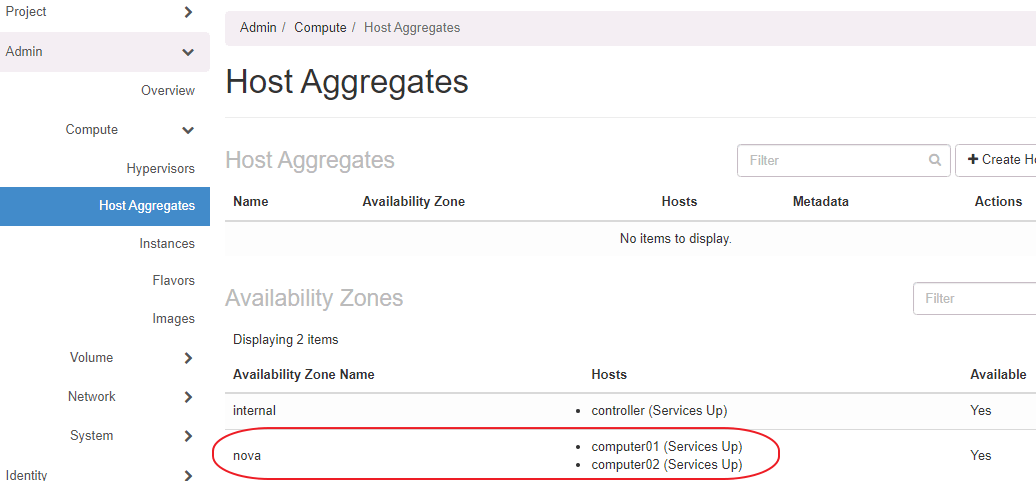Open Instances from the Compute menu
1036x481 pixels.
(x=167, y=244)
